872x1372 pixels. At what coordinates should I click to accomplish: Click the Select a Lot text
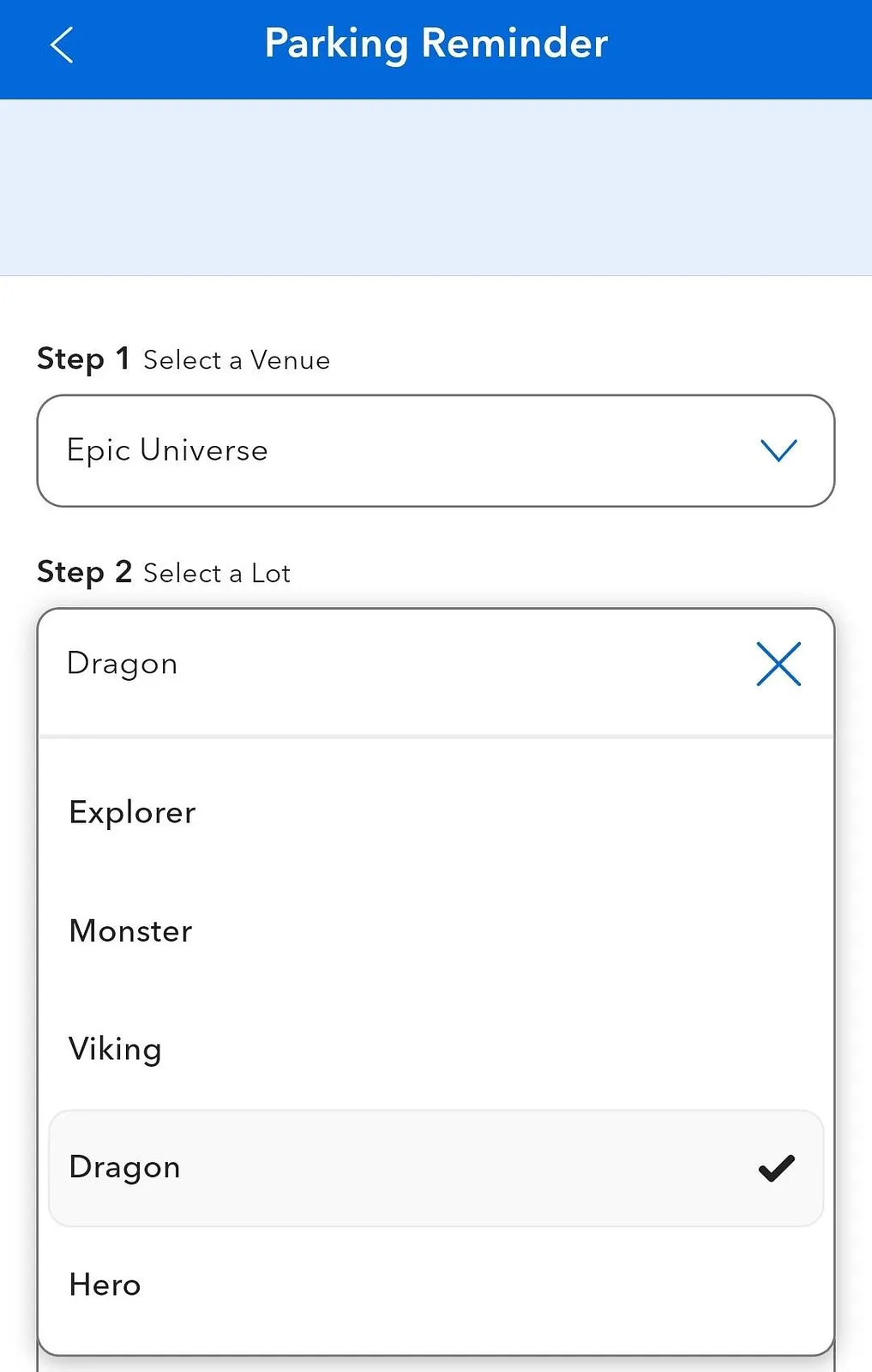[217, 573]
